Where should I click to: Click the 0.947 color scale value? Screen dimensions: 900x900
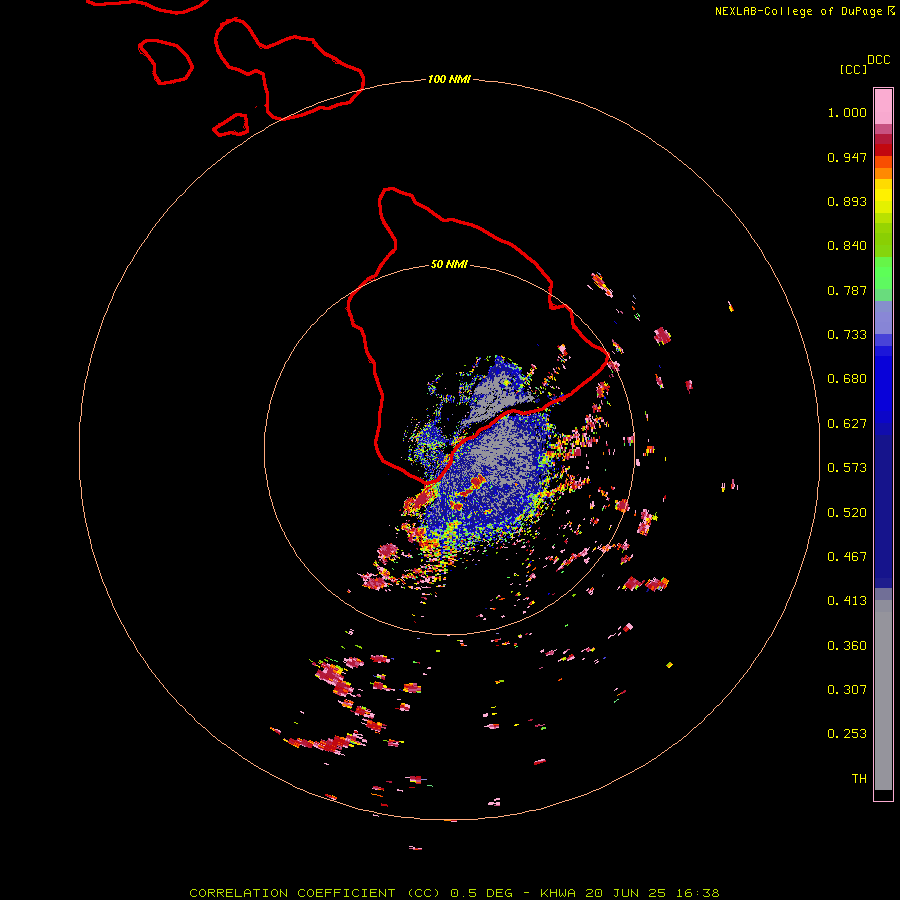[847, 157]
